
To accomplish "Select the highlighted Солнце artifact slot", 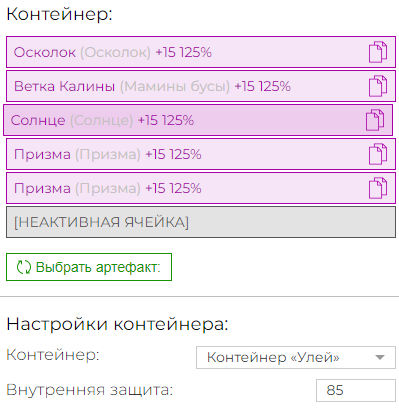I will click(198, 120).
